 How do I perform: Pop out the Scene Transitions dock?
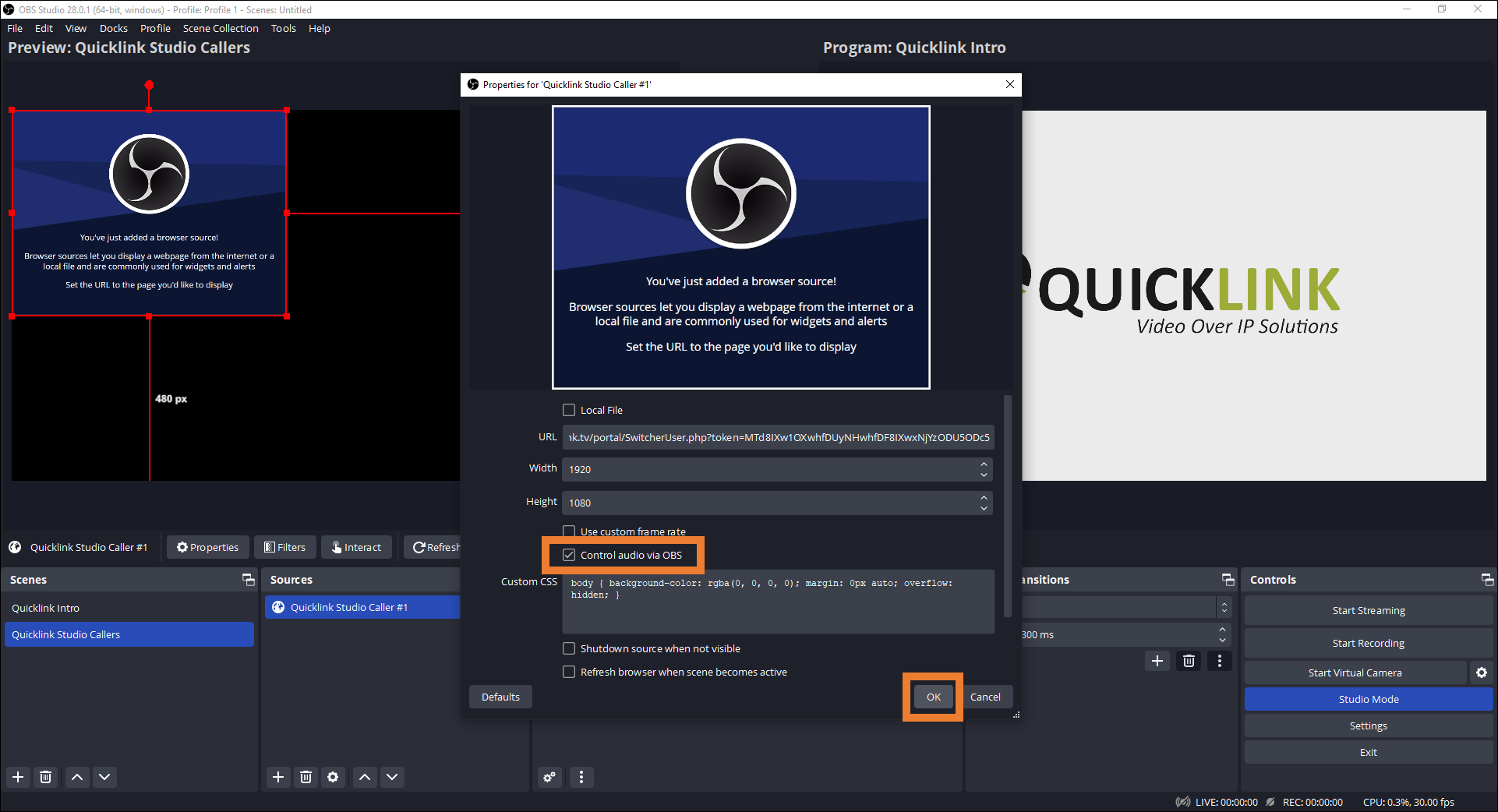1228,580
